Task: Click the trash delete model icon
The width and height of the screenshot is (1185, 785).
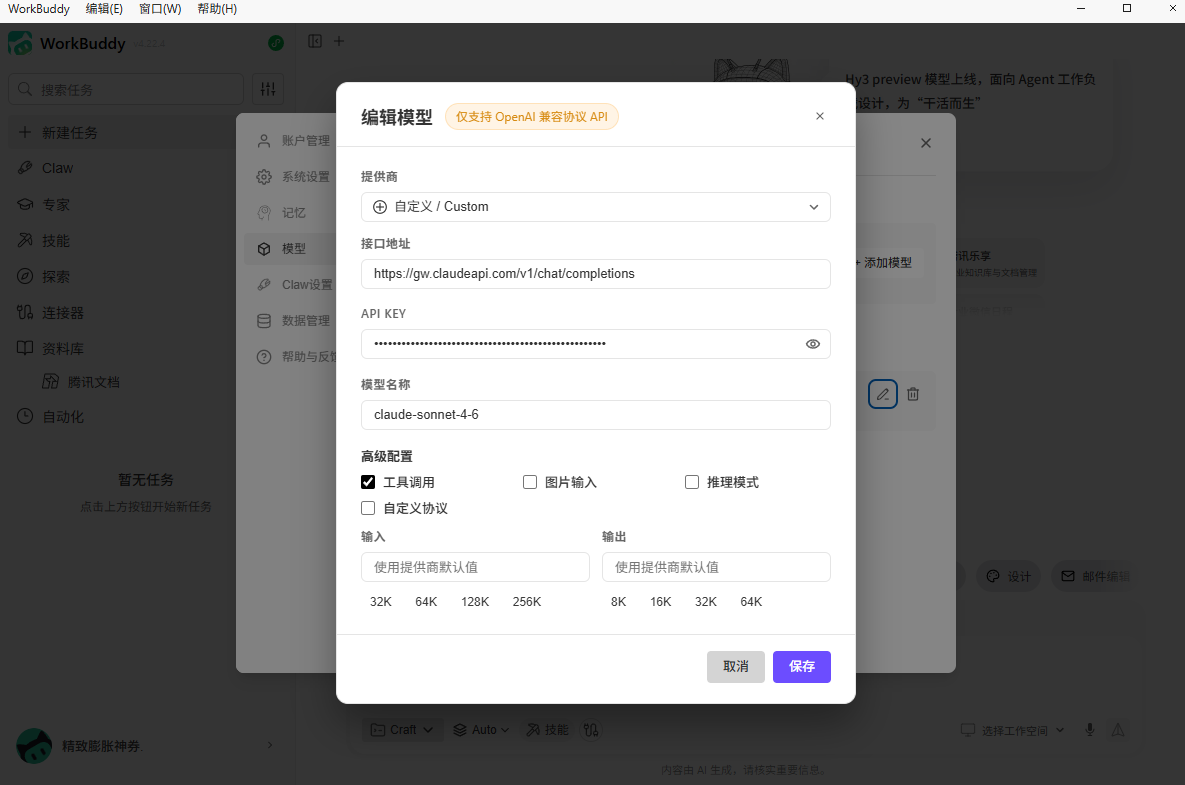Action: click(x=913, y=394)
